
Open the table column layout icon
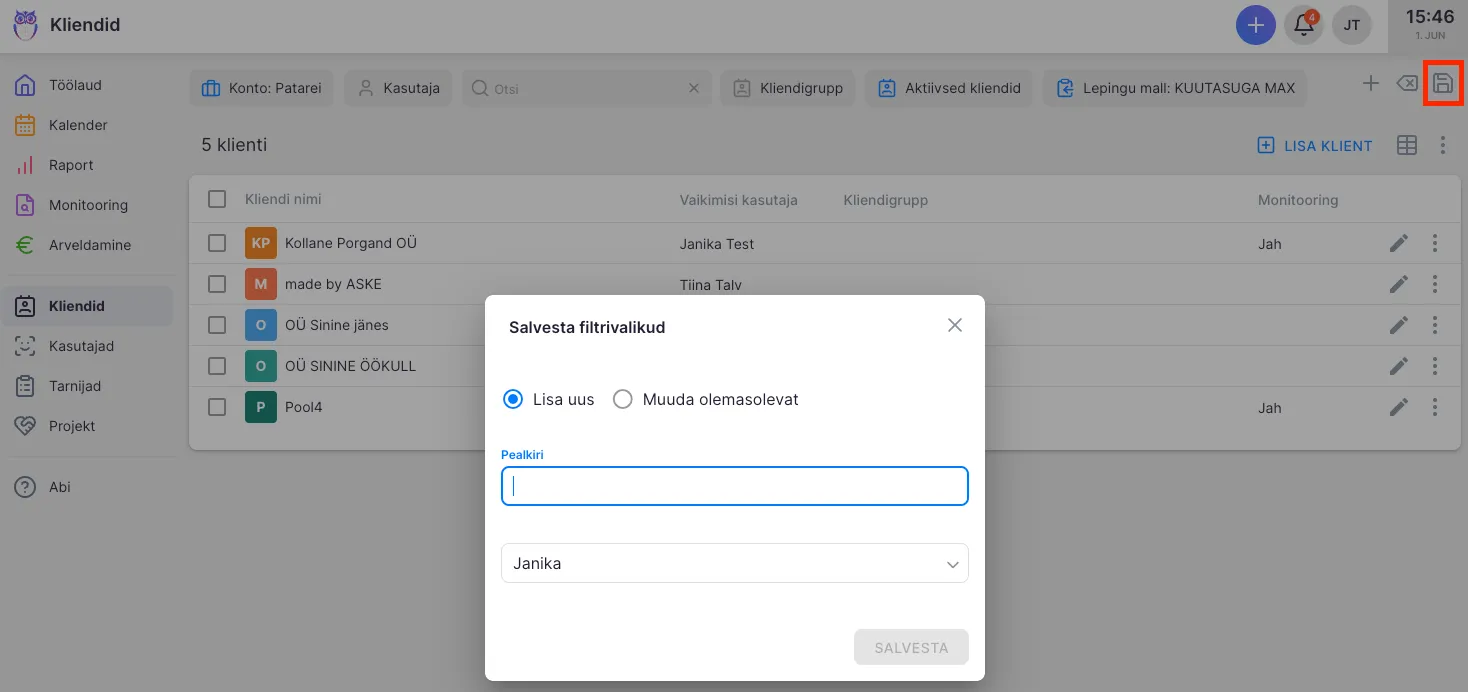pos(1406,145)
